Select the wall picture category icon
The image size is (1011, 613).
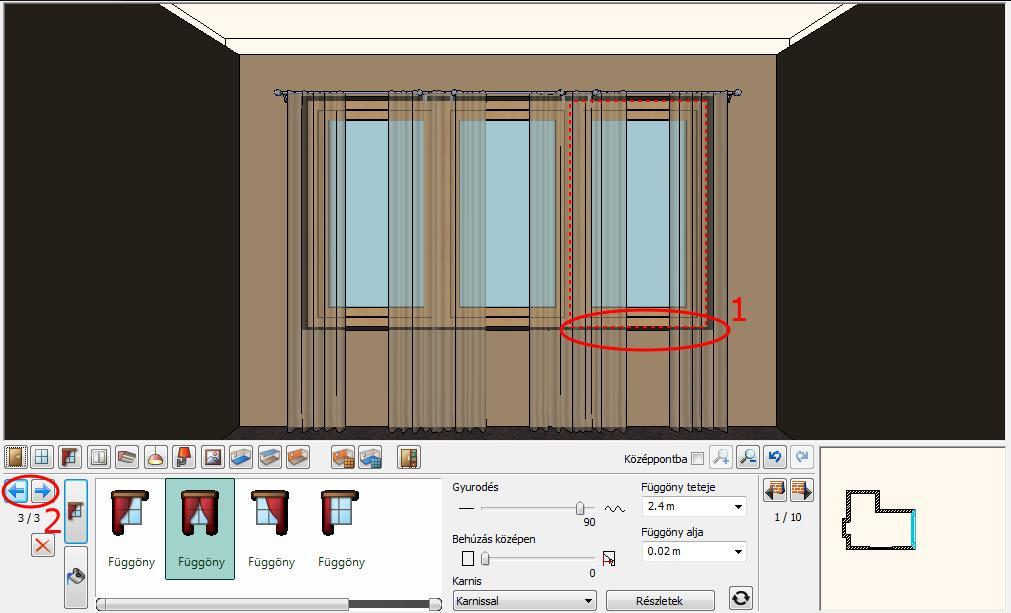tap(212, 458)
